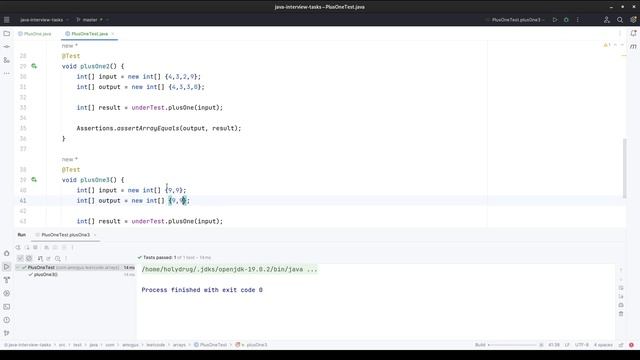Viewport: 640px width, 360px height.
Task: Open Search Everywhere magnifier
Action: (620, 20)
